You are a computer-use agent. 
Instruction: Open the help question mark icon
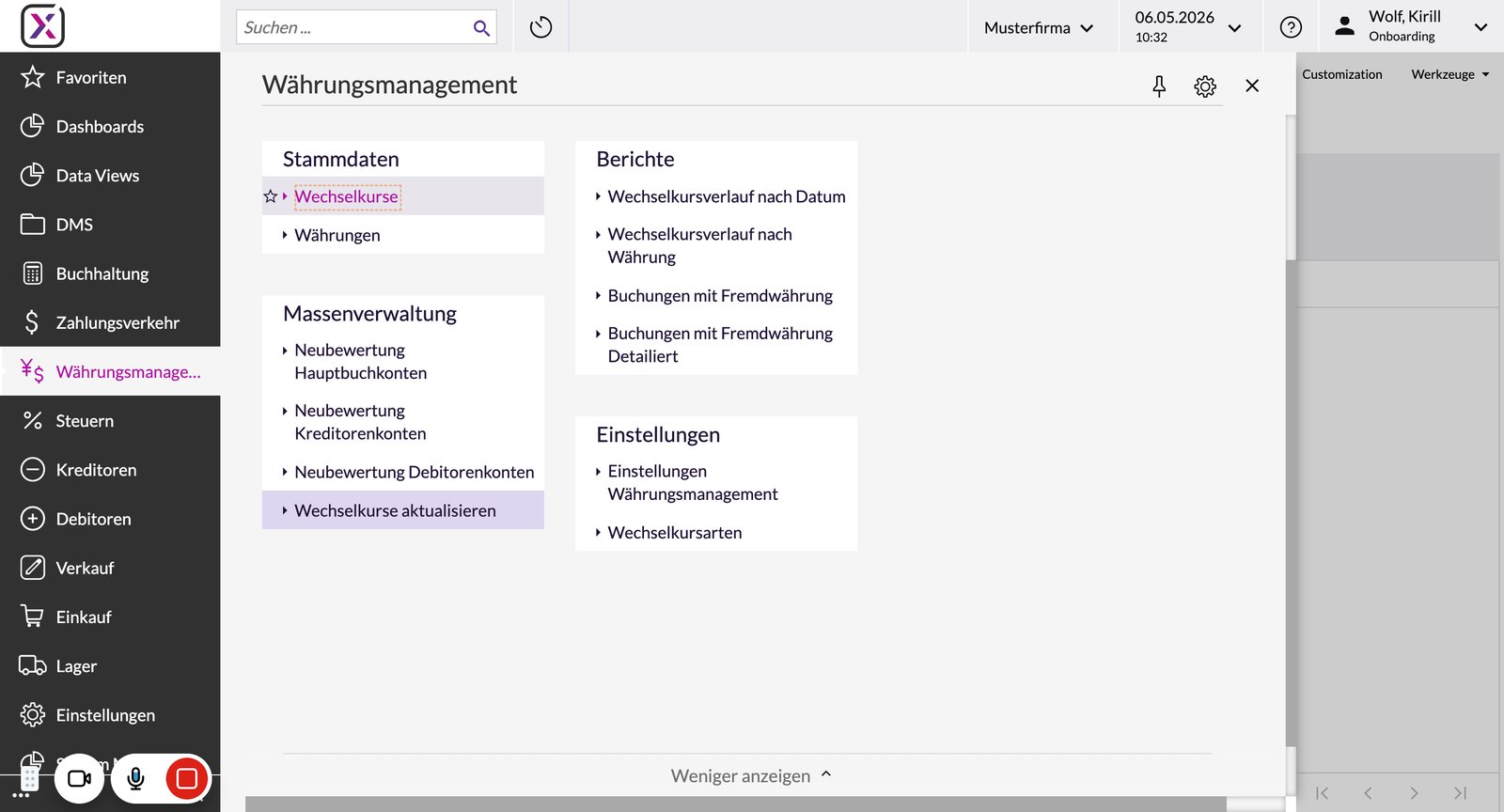coord(1291,27)
